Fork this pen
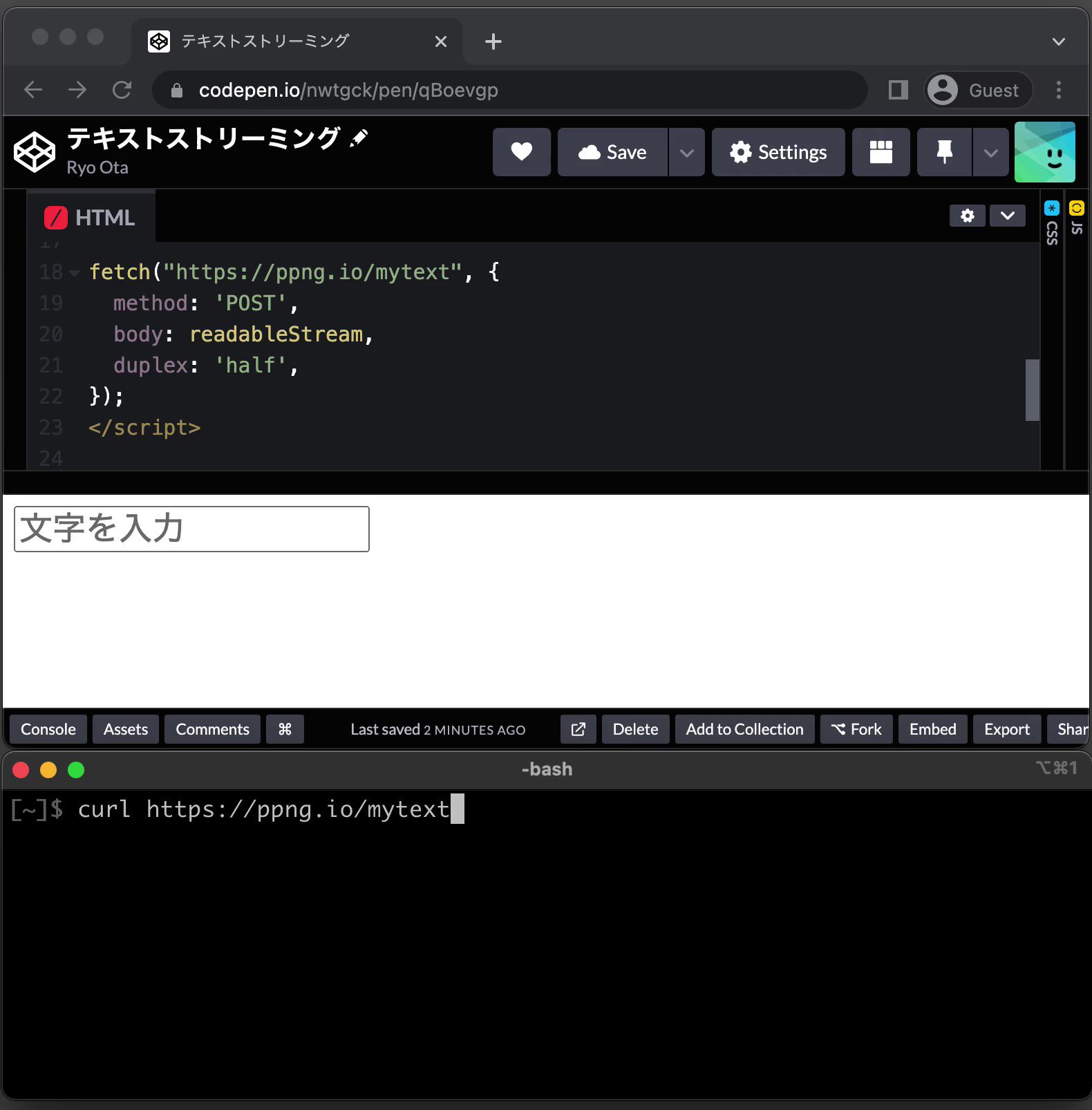Image resolution: width=1092 pixels, height=1110 pixels. click(x=856, y=729)
